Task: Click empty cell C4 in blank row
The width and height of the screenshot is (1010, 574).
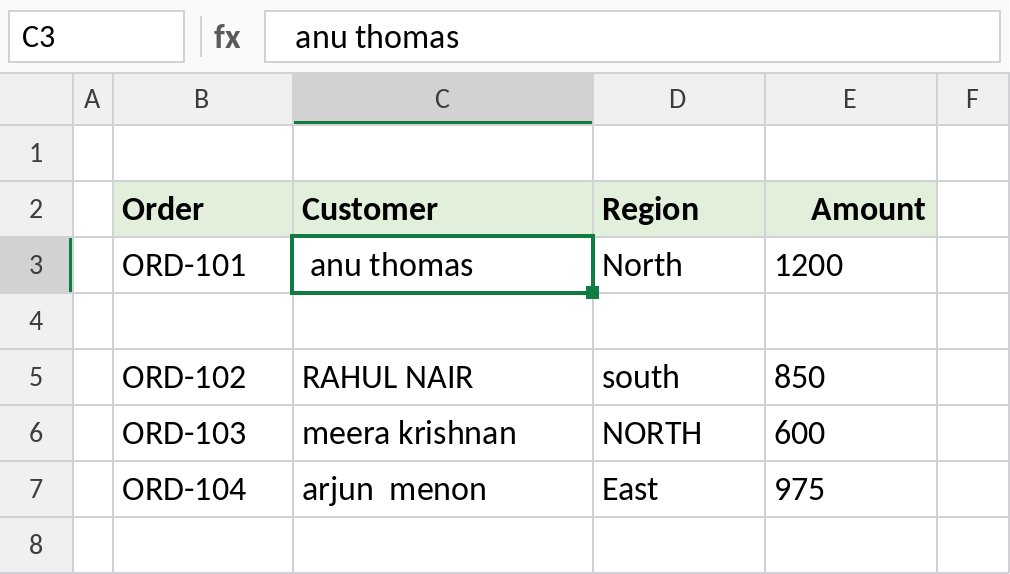Action: (443, 321)
